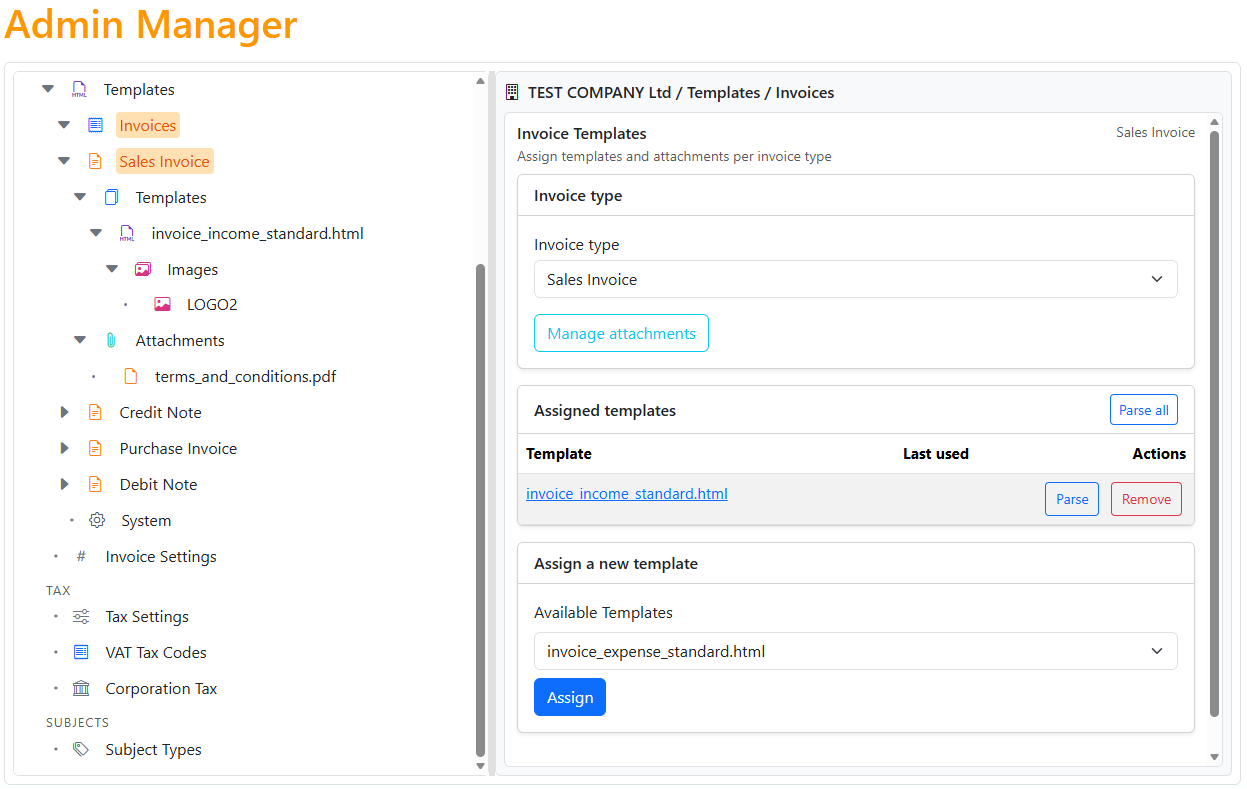
Task: Open the LOGO2 image icon
Action: pyautogui.click(x=162, y=304)
